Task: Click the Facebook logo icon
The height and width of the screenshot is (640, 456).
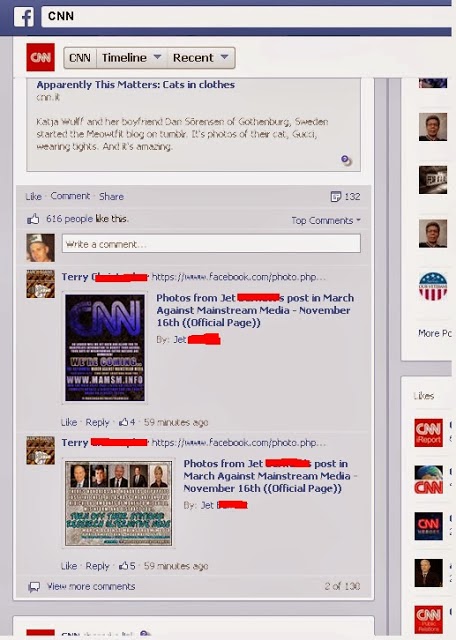Action: click(x=24, y=17)
